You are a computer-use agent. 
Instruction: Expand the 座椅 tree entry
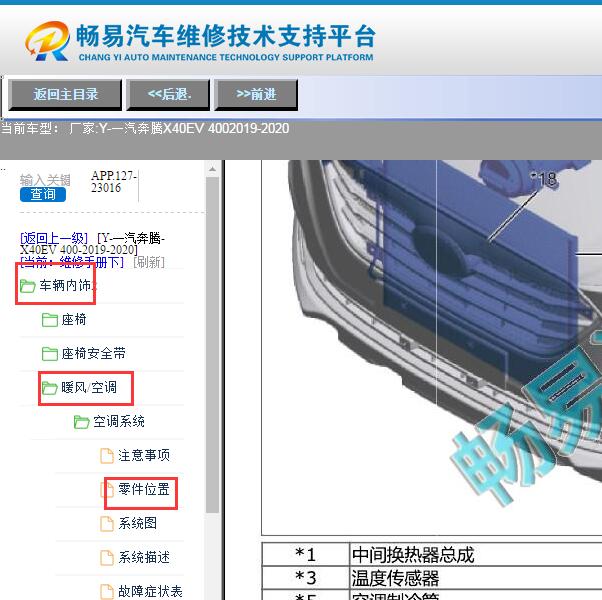click(x=74, y=319)
